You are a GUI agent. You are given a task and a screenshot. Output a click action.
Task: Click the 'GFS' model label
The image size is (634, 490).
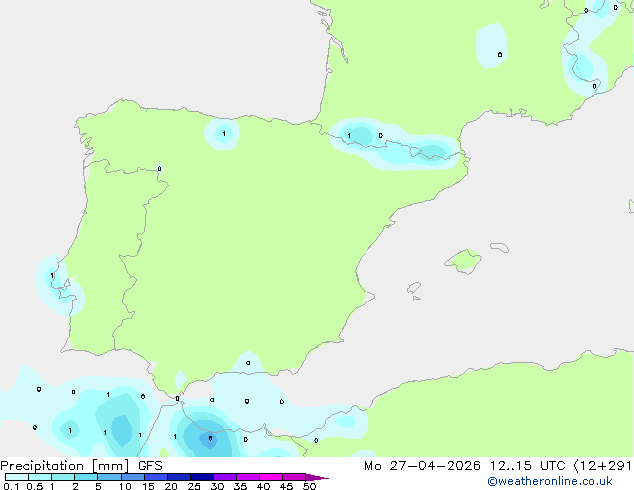150,466
